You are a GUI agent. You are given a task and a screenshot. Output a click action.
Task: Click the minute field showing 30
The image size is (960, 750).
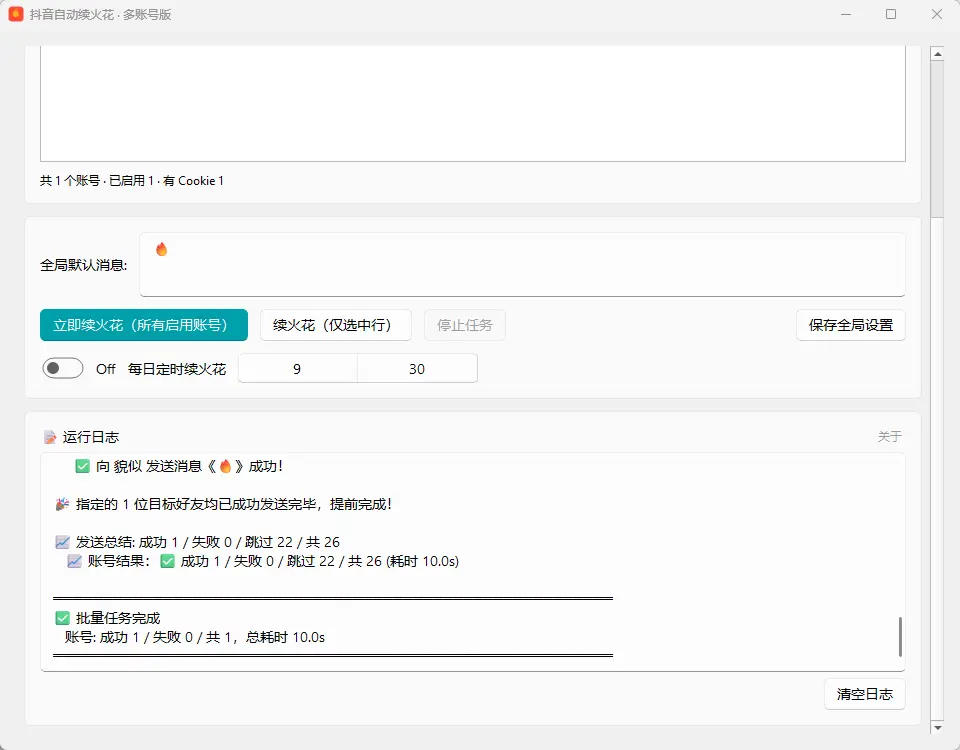tap(418, 369)
